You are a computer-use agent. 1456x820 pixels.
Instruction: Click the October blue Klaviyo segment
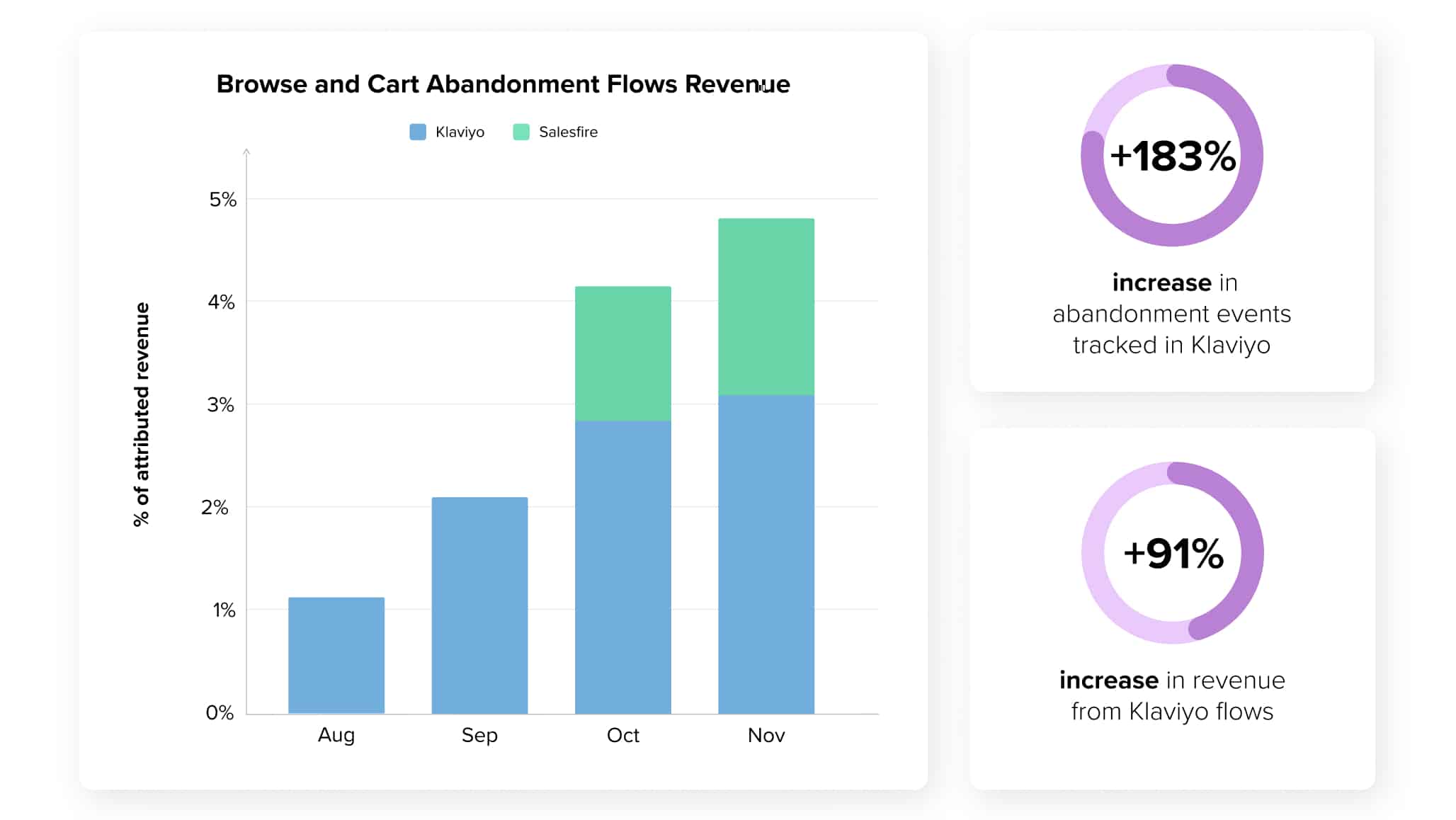click(622, 566)
